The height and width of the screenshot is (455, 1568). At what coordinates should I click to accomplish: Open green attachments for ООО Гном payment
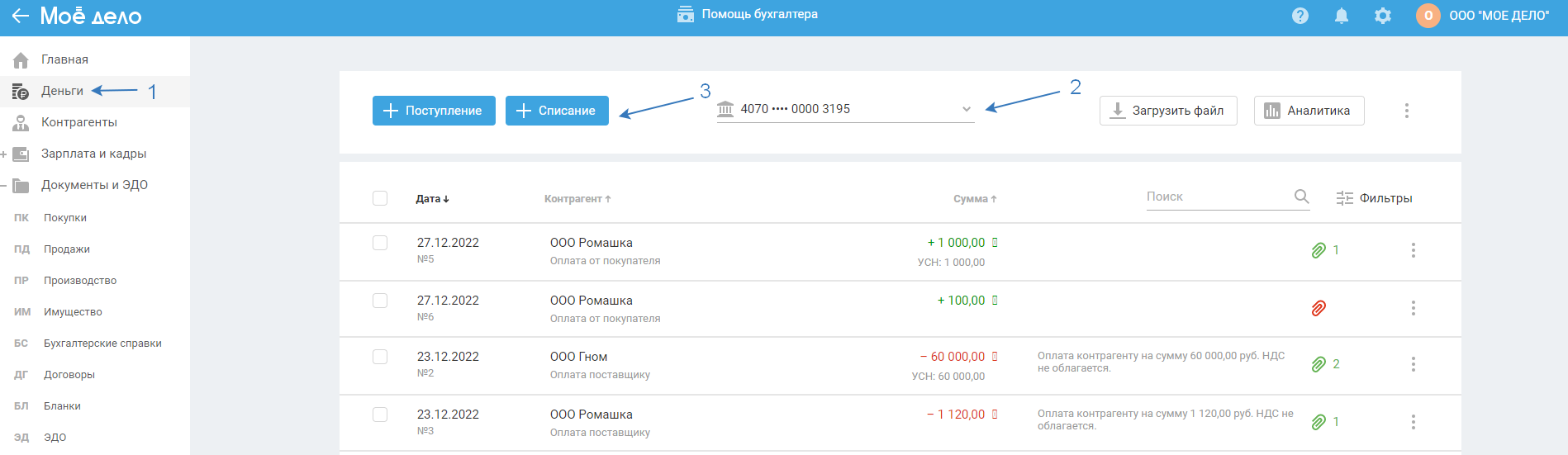coord(1319,364)
